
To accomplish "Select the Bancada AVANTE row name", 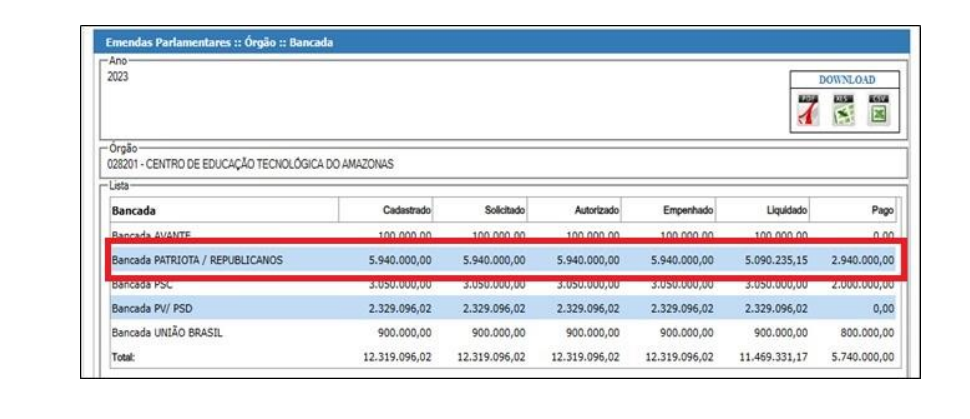I will click(152, 235).
